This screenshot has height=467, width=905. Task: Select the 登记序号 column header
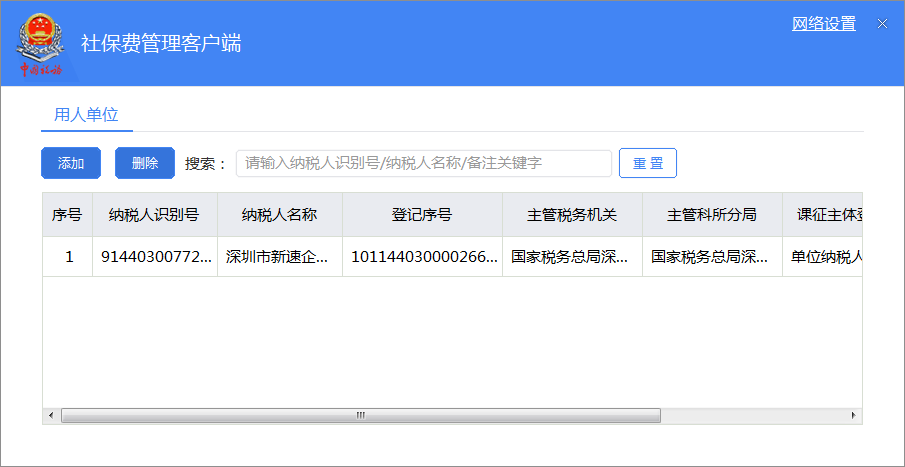coord(421,215)
